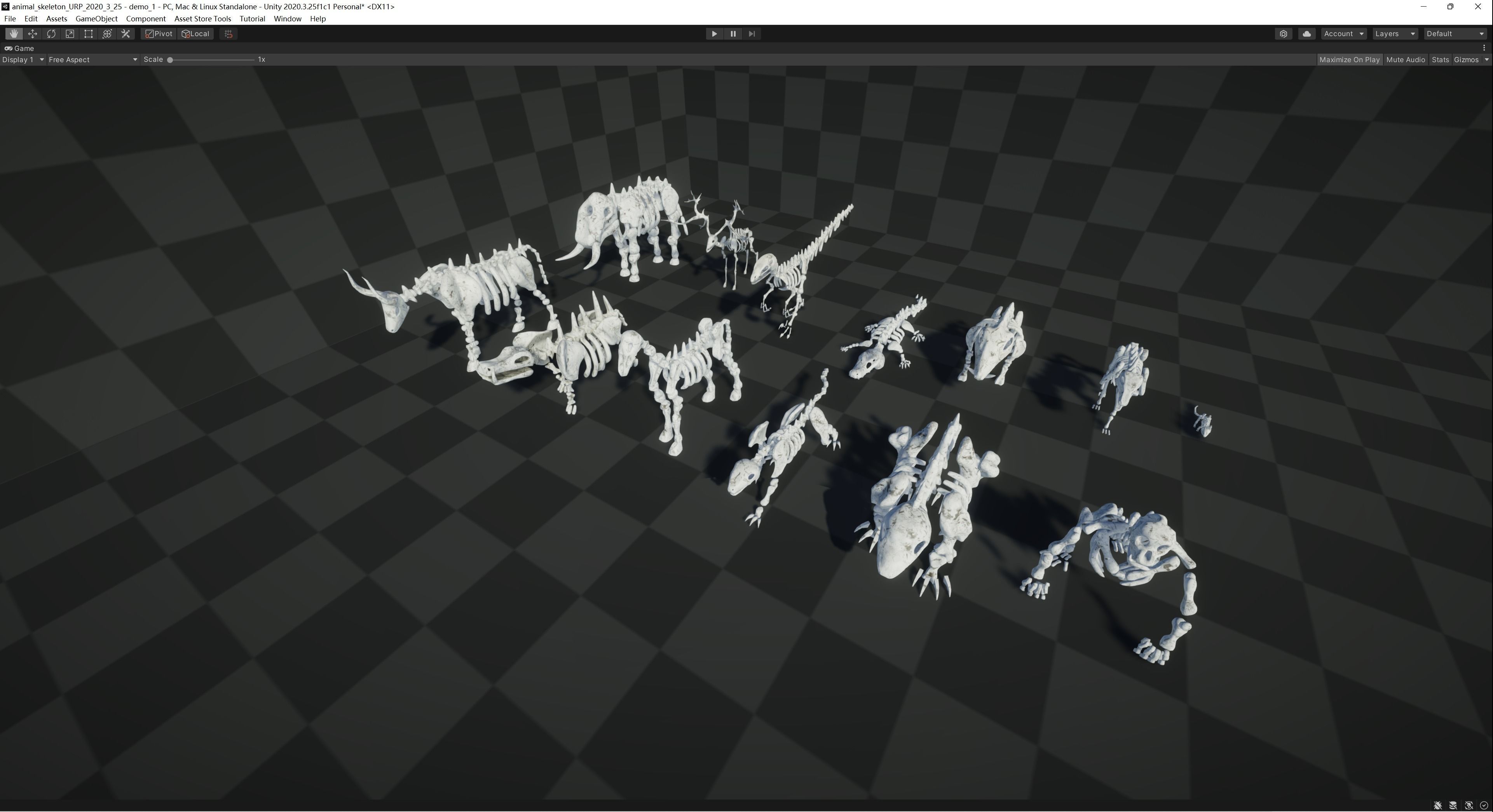The width and height of the screenshot is (1493, 812).
Task: Select the combined Transform tool
Action: pos(106,34)
